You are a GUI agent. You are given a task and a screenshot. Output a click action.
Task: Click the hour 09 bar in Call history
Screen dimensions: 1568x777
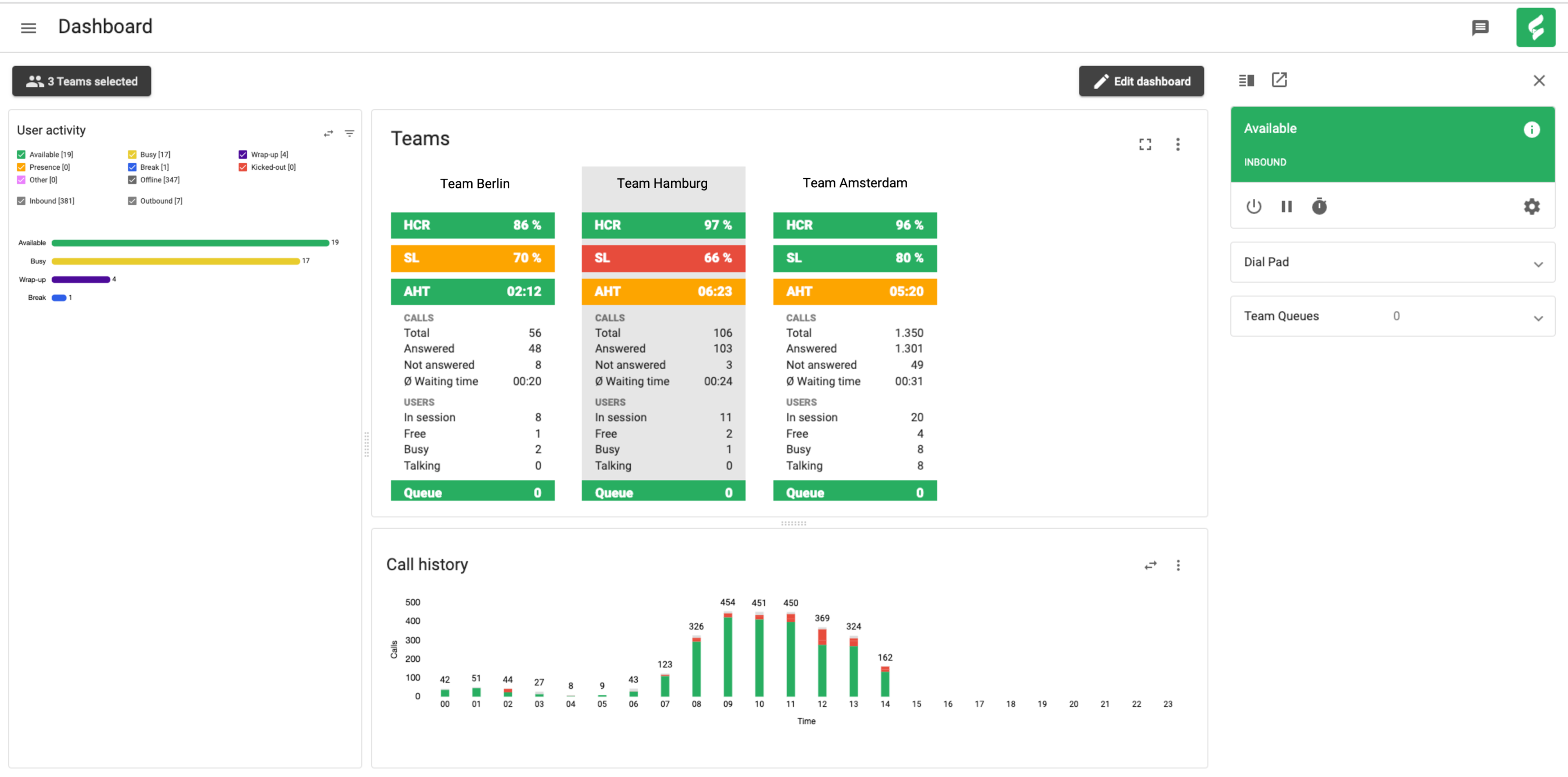pyautogui.click(x=728, y=655)
